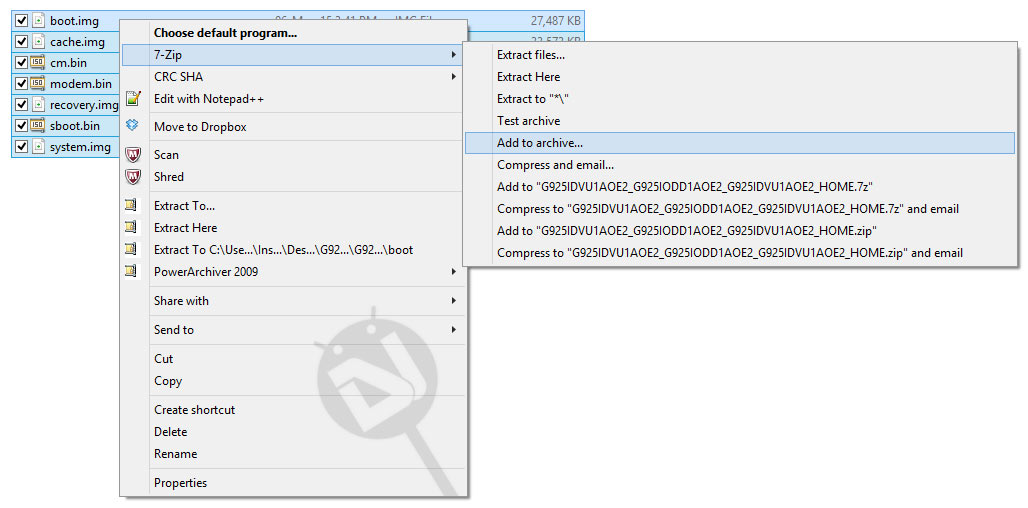Screen dimensions: 1028x508
Task: Choose McAfee Scan option
Action: click(x=167, y=155)
